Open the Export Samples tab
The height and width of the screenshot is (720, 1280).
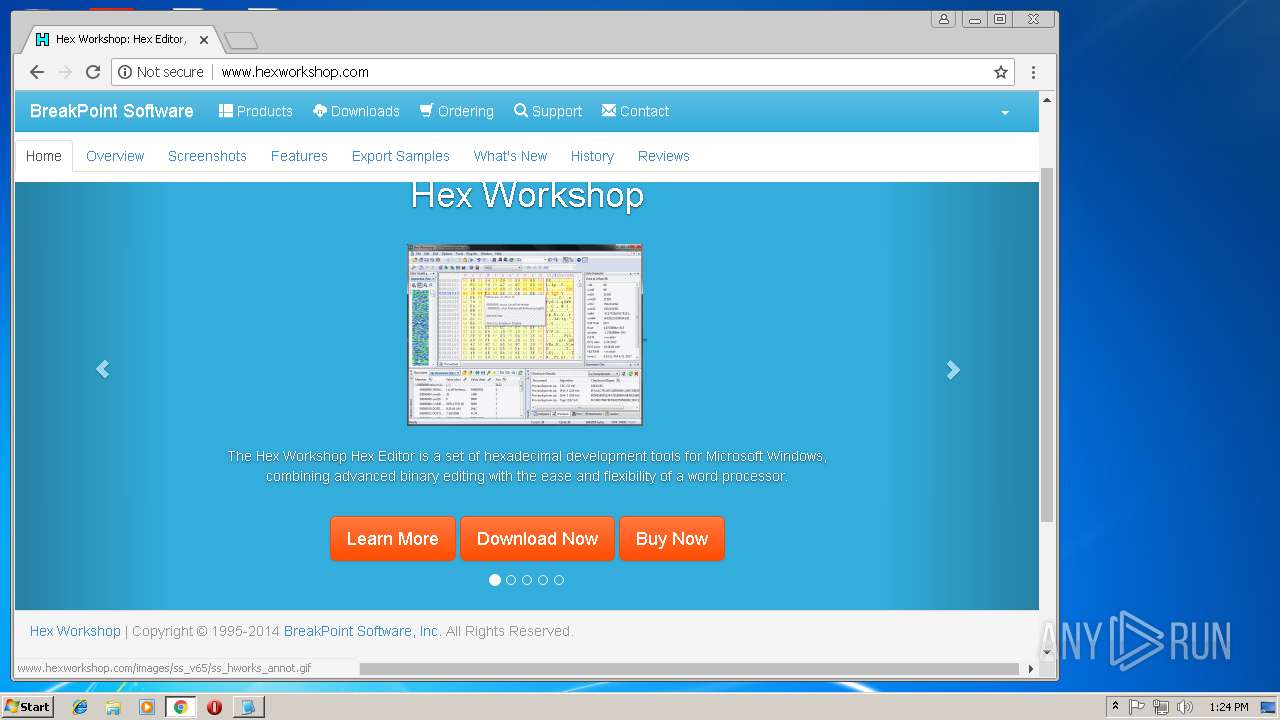coord(400,156)
